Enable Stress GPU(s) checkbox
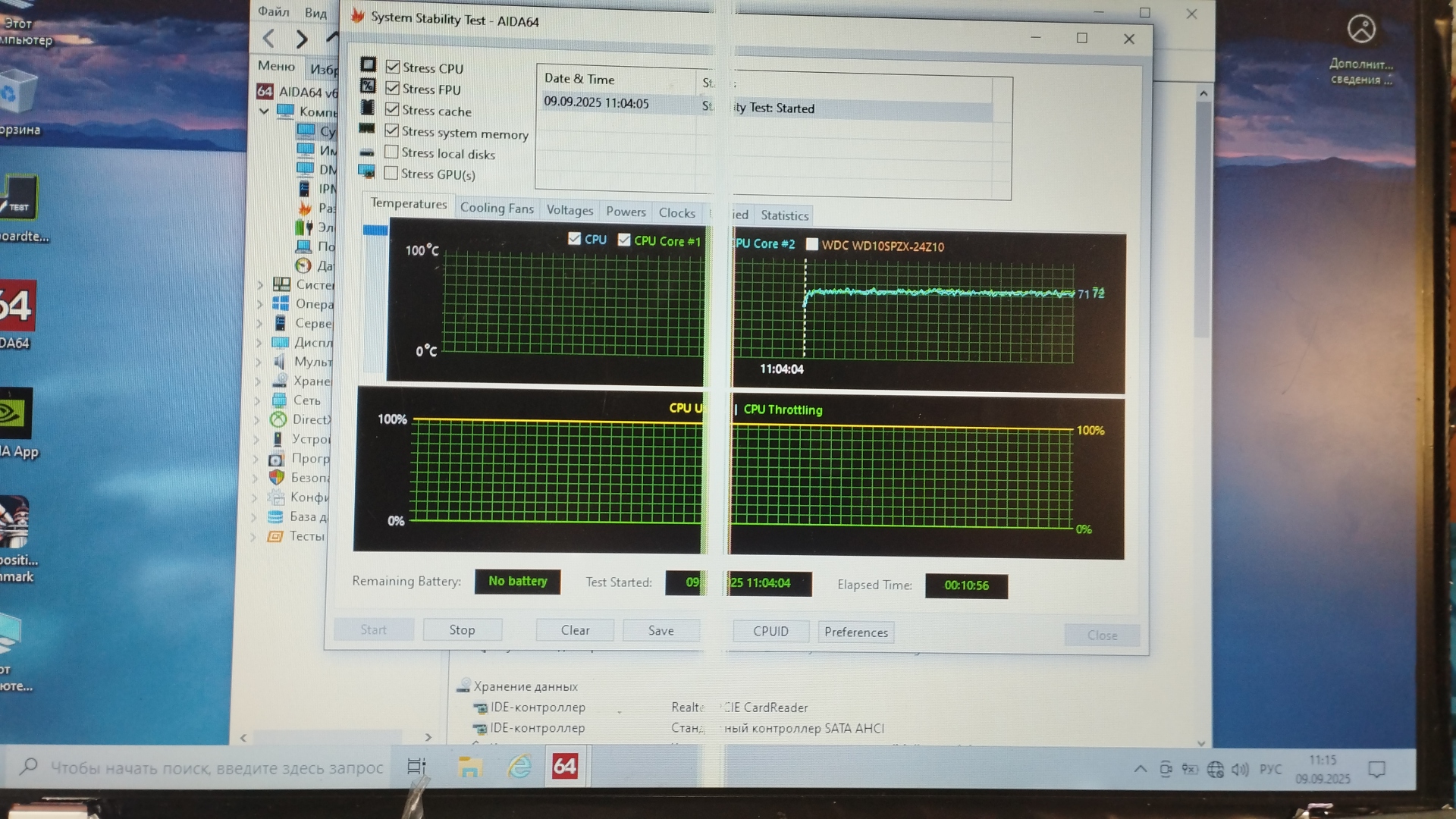Screen dimensions: 1456x819 pyautogui.click(x=391, y=174)
